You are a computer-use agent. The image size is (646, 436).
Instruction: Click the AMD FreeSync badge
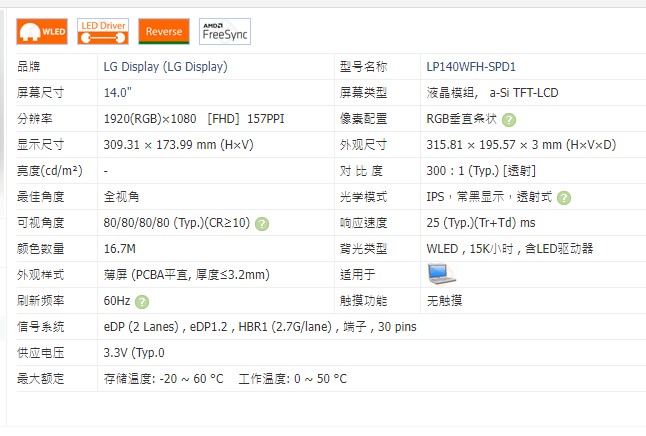pyautogui.click(x=225, y=31)
